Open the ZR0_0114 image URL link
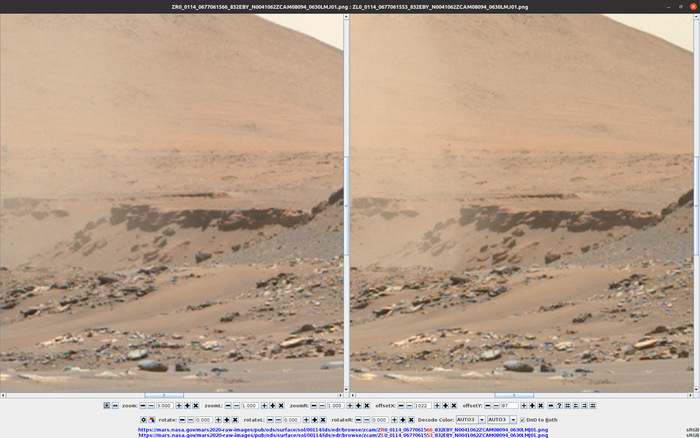The image size is (700, 438). (x=343, y=430)
